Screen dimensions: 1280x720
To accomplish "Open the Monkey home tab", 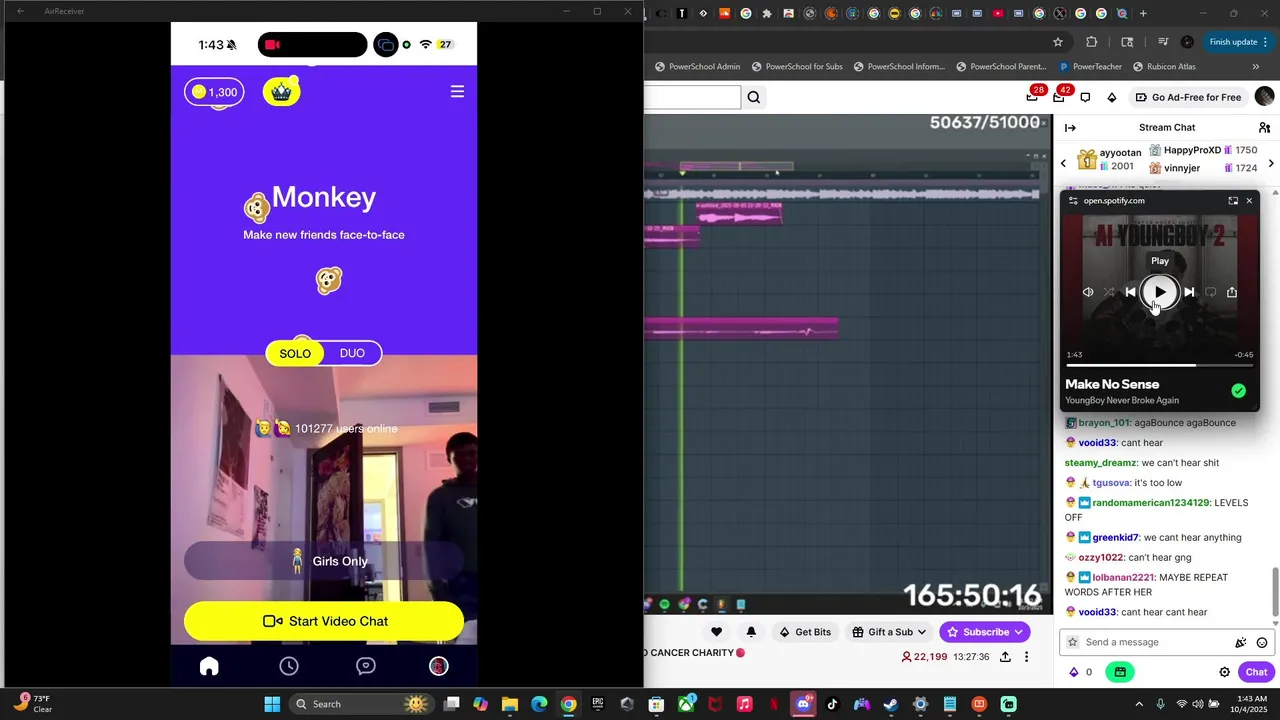I will 209,666.
